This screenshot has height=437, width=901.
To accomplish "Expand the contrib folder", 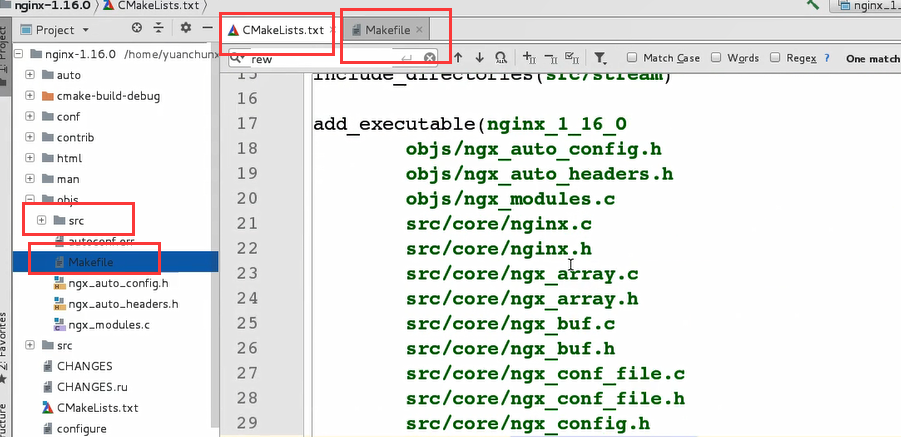I will tap(30, 138).
